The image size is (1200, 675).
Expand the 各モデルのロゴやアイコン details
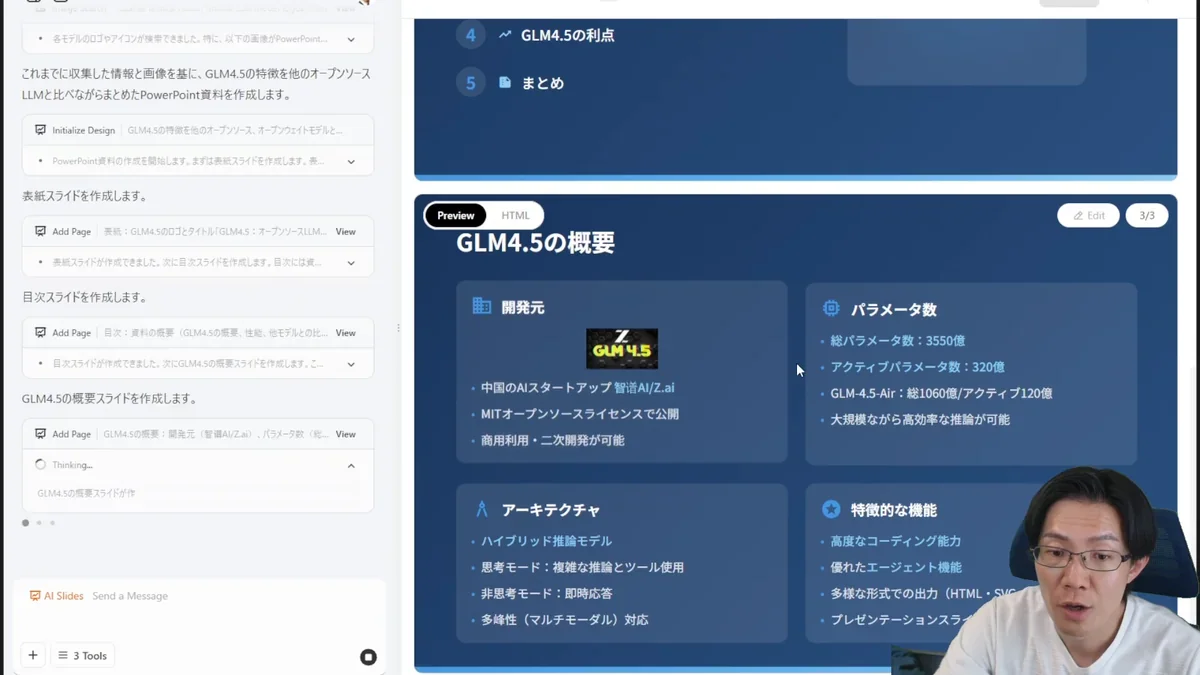(351, 39)
